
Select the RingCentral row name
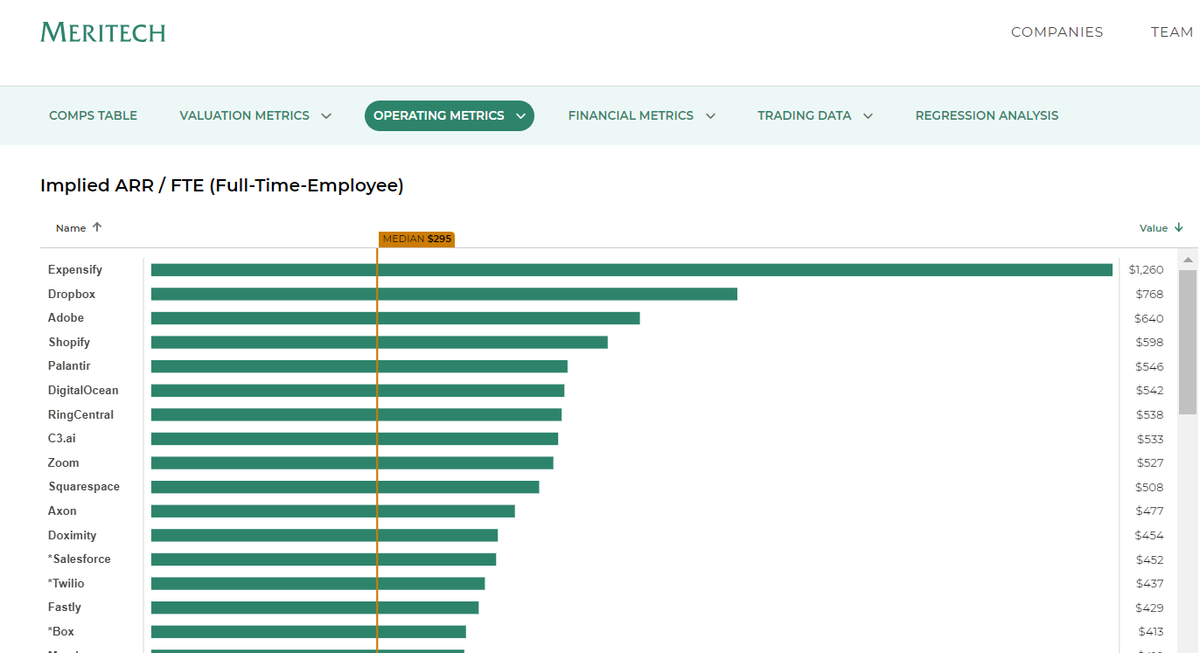[x=81, y=414]
